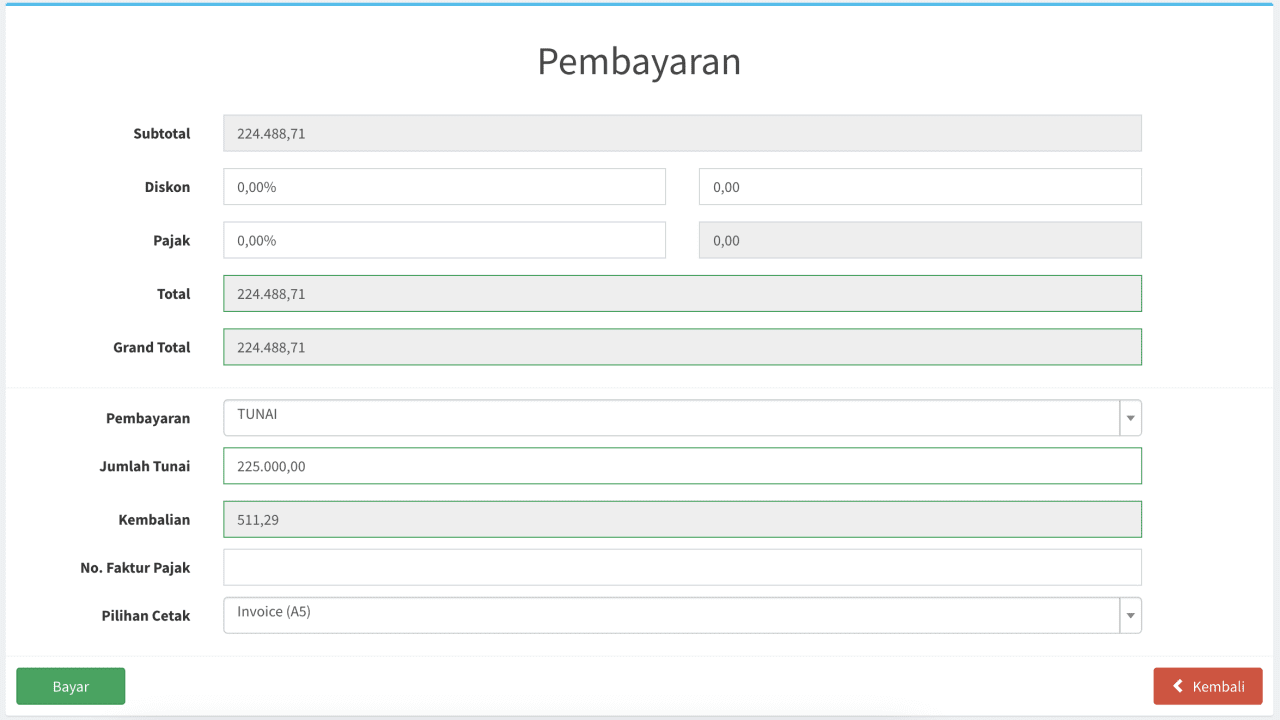Click the Pembayaran page heading
This screenshot has height=720, width=1280.
pyautogui.click(x=639, y=62)
